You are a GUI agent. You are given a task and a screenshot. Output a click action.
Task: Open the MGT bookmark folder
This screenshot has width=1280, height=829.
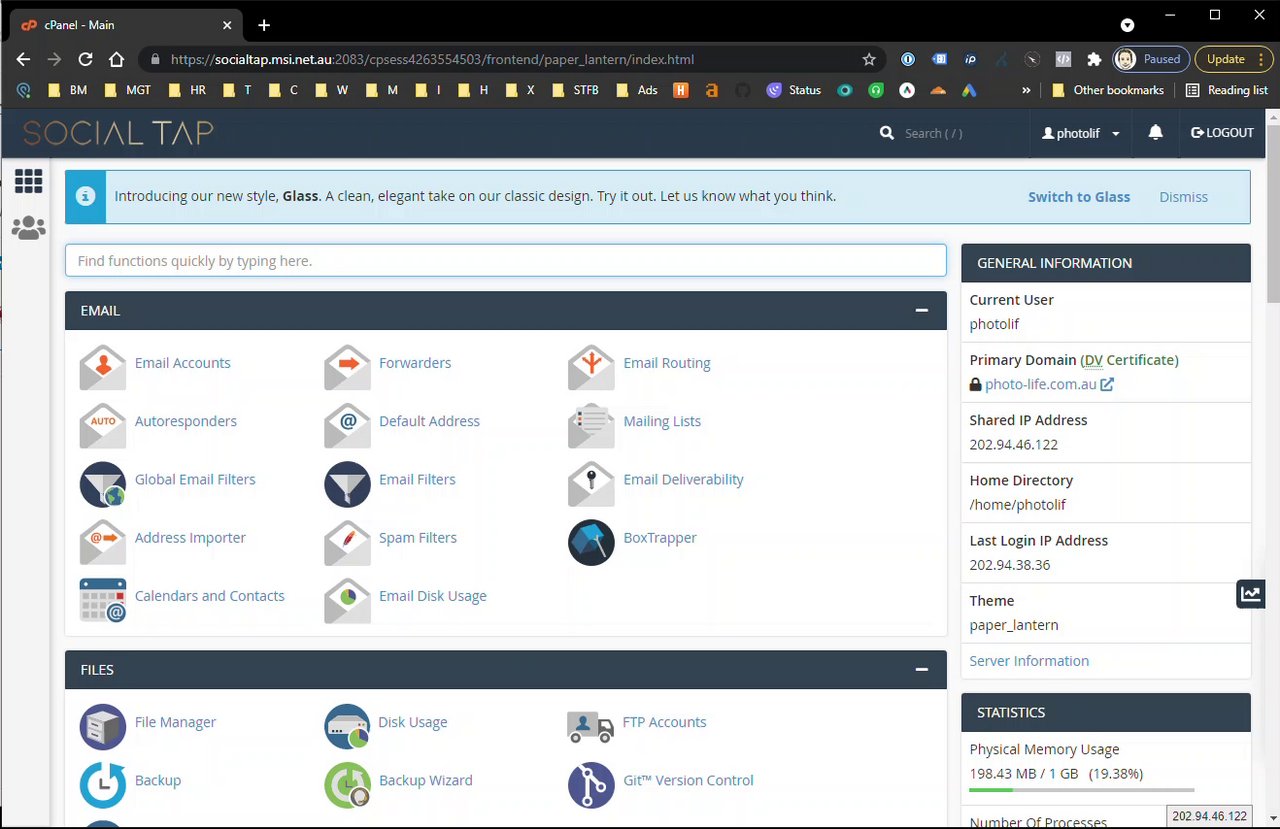pyautogui.click(x=128, y=90)
